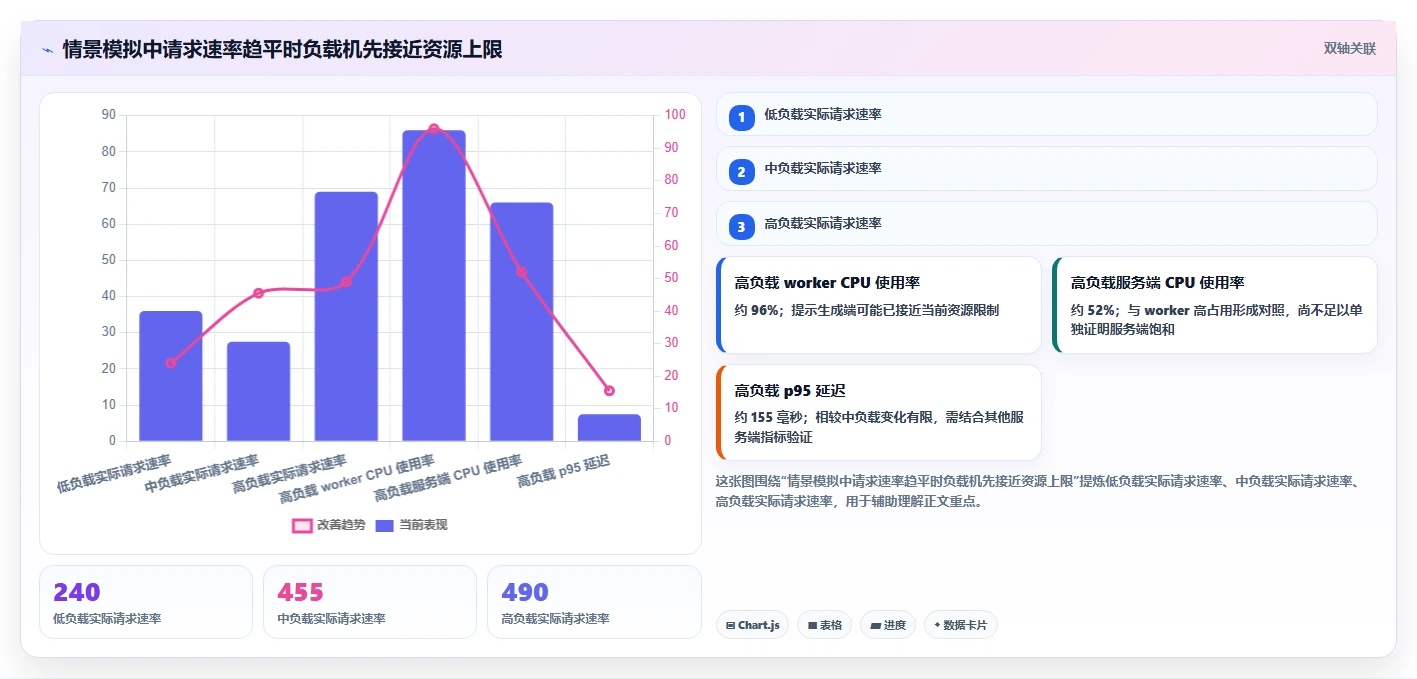Click the 490 stat value
Image resolution: width=1417 pixels, height=679 pixels.
(525, 592)
